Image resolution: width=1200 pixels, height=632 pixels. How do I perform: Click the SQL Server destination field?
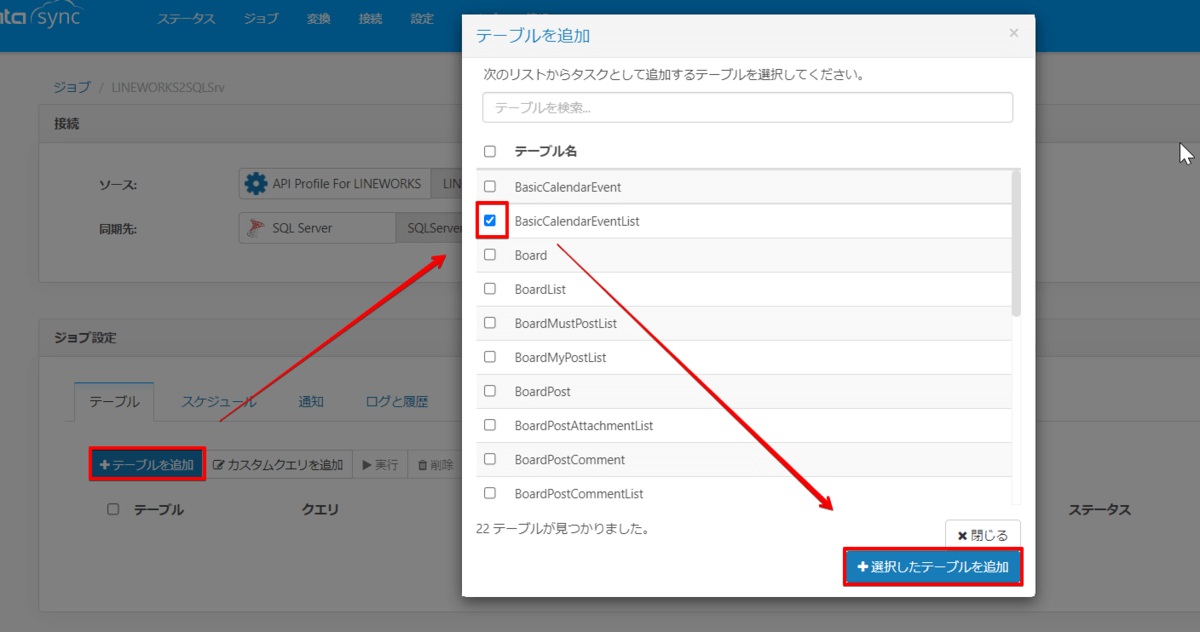click(x=317, y=228)
